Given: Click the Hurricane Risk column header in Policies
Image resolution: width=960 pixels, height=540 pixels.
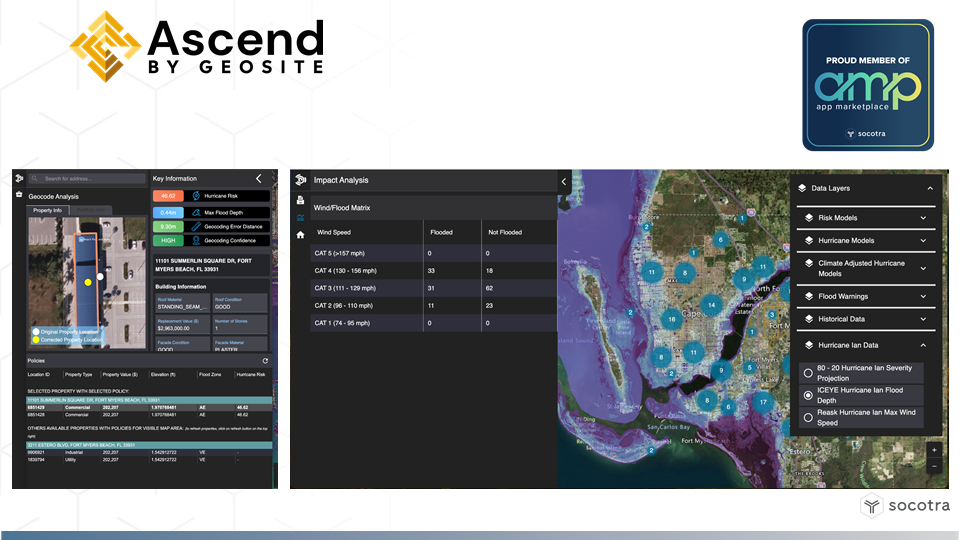Looking at the screenshot, I should click(x=251, y=374).
